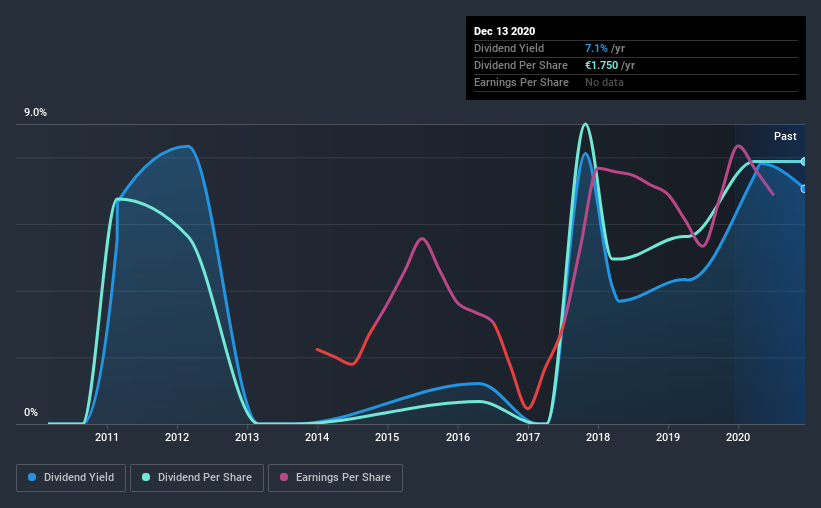
Task: Click the 2013 x-axis label
Action: [247, 437]
